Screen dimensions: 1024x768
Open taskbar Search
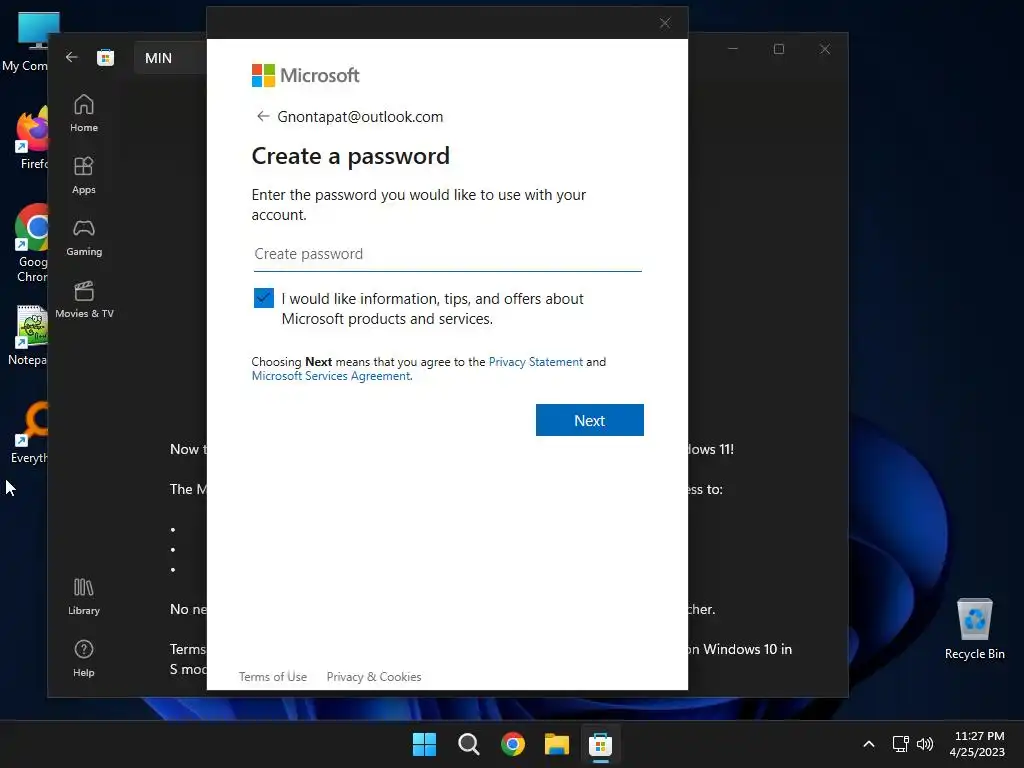tap(468, 744)
